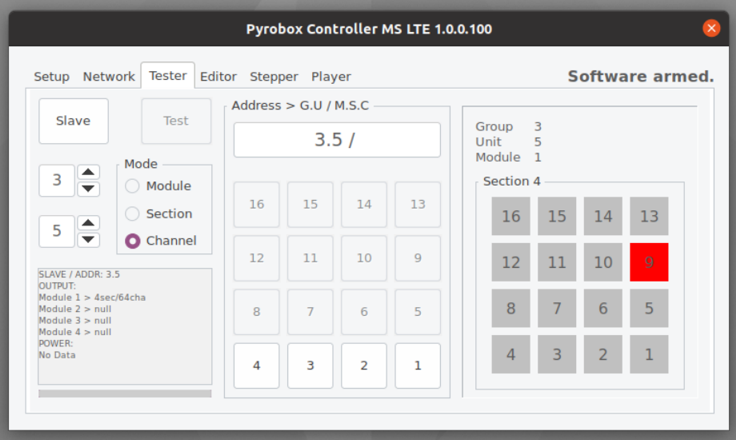The height and width of the screenshot is (440, 736).
Task: Go to the Editor tab
Action: pos(218,77)
